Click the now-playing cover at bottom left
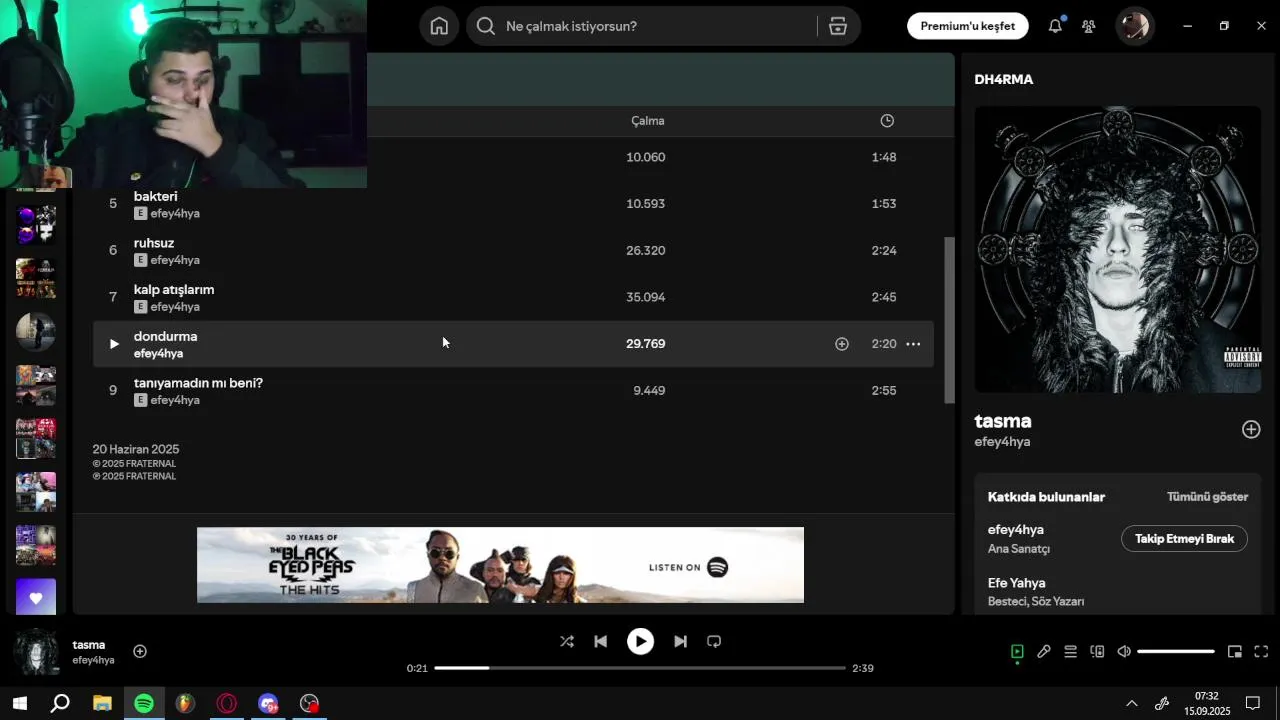Screen dimensions: 1280x720 click(37, 652)
